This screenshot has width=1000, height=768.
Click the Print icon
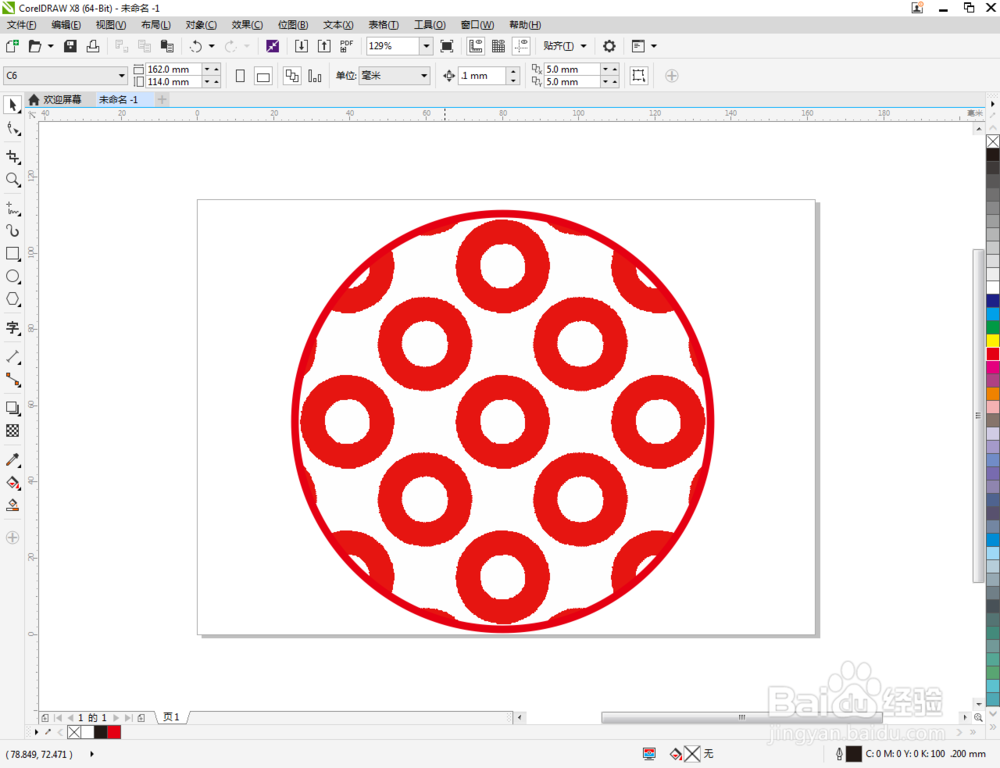[93, 46]
